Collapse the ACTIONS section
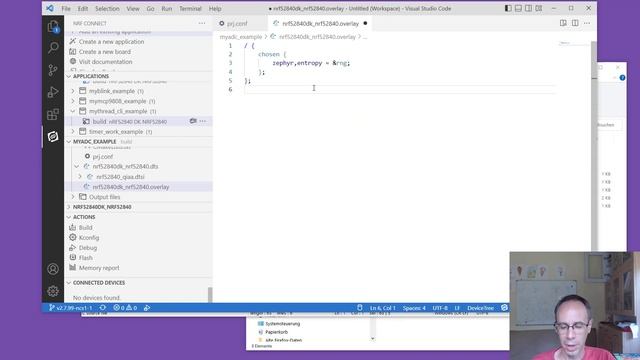The height and width of the screenshot is (360, 640). (69, 217)
